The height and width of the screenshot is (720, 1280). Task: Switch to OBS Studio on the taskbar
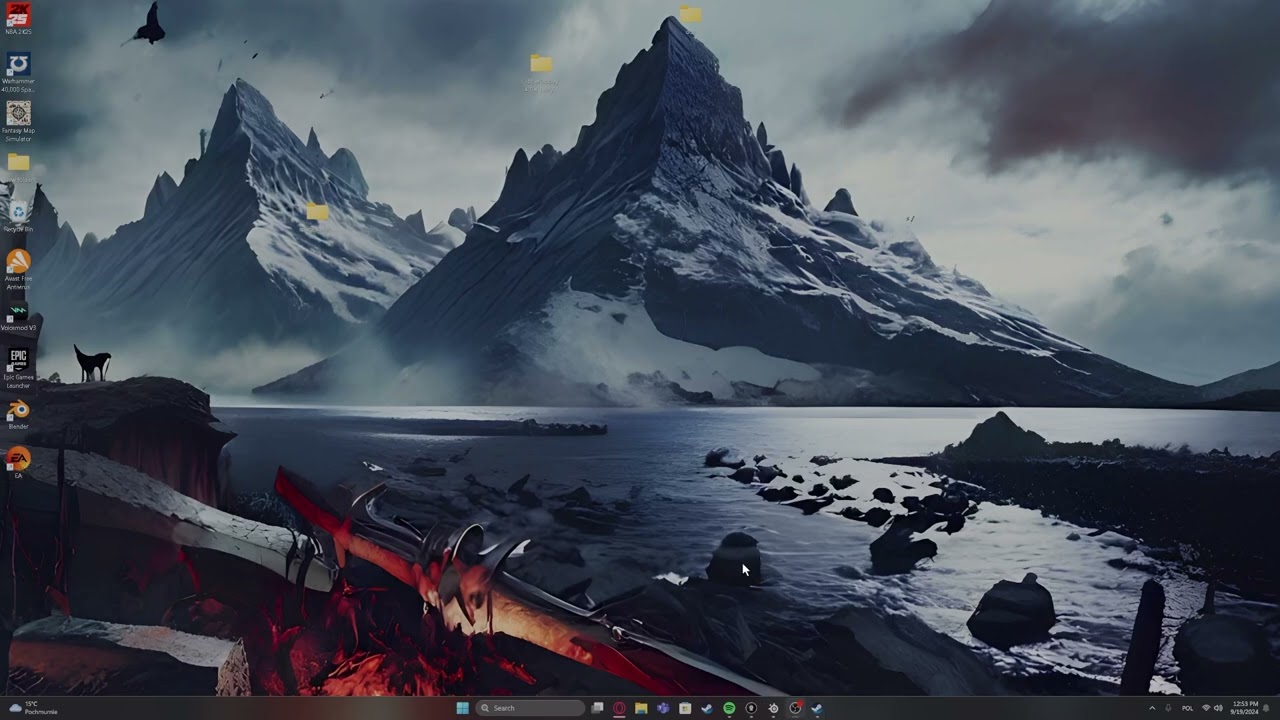(795, 708)
